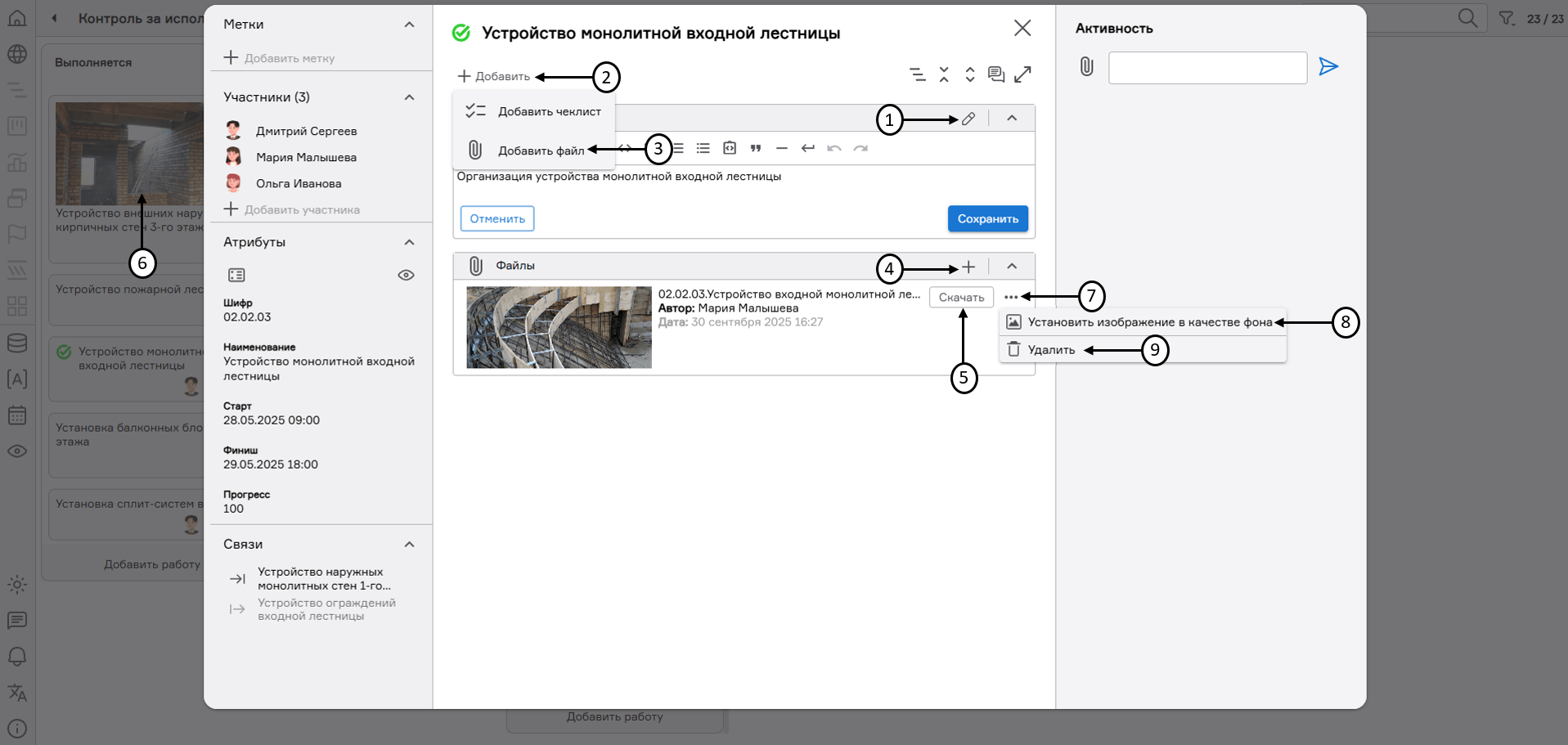Open three-dots menu for the attached file

pyautogui.click(x=1011, y=297)
